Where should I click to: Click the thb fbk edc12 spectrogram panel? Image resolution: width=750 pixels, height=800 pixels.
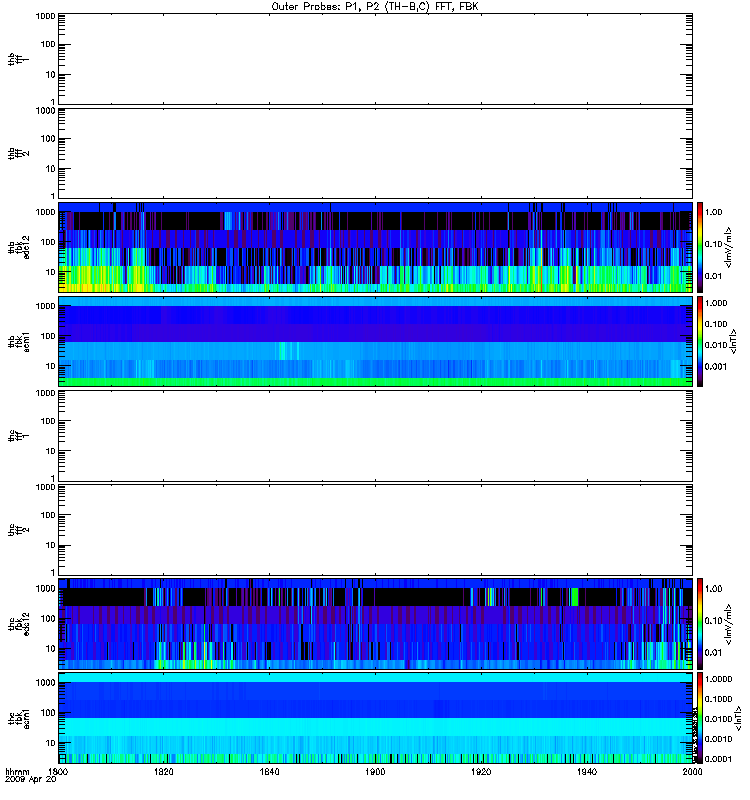point(375,247)
